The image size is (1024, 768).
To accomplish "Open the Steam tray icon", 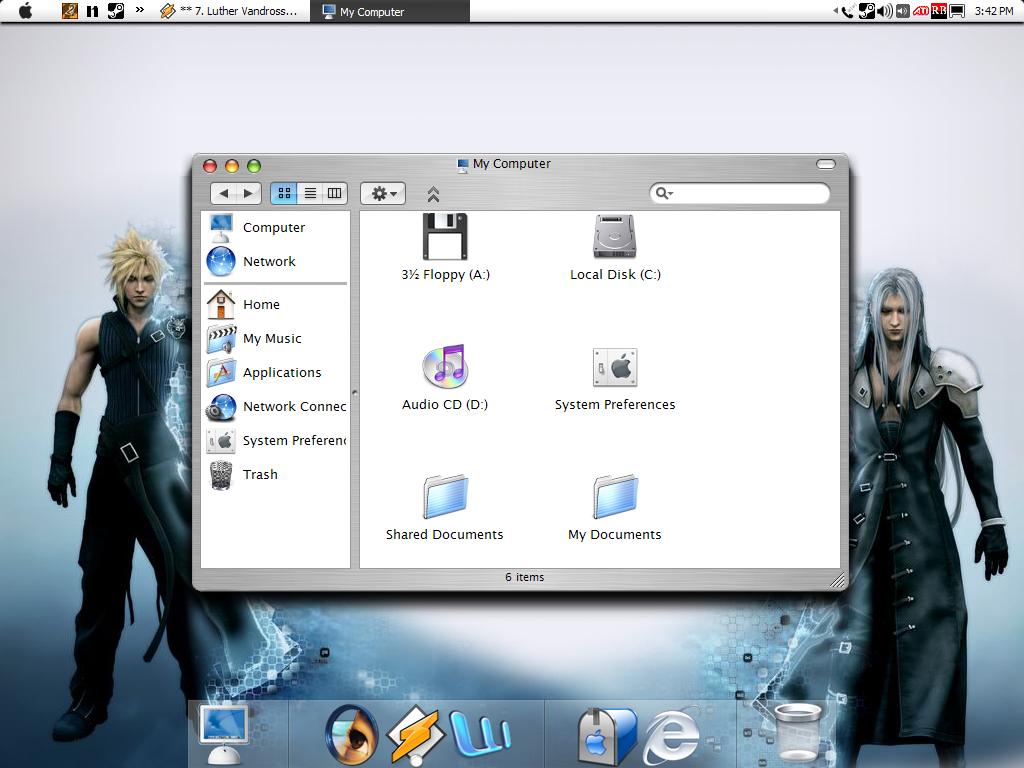I will tap(866, 11).
